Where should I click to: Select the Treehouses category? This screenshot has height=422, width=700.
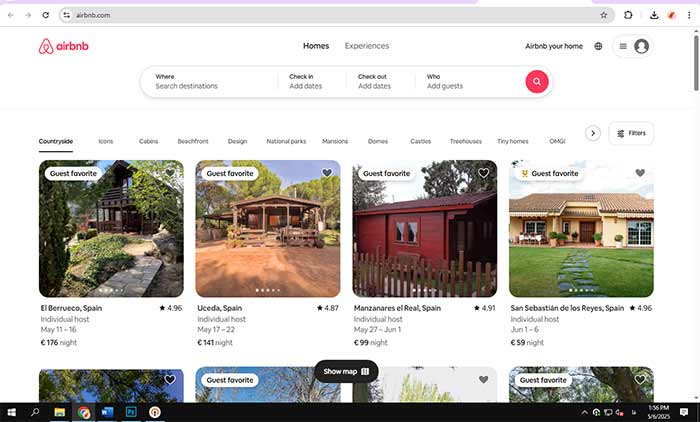(466, 141)
